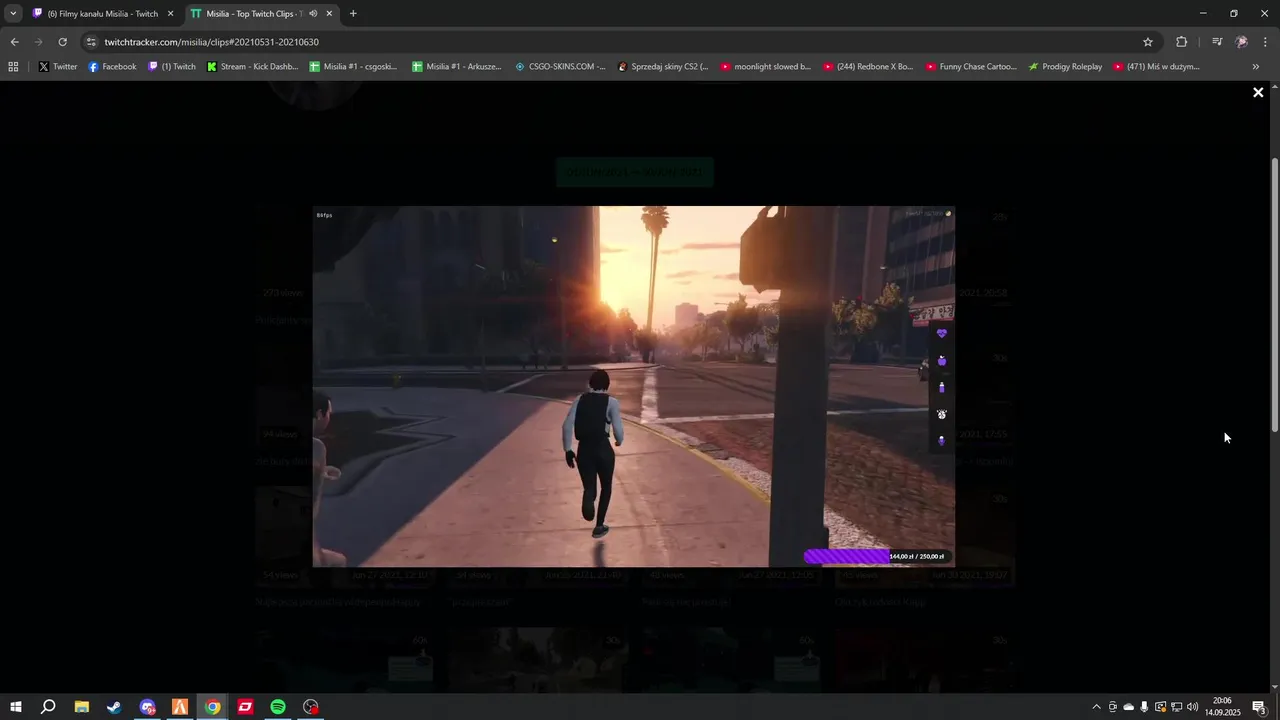Screen dimensions: 1280x720
Task: Close the Misilia Top Twitch Clips tab
Action: [x=329, y=14]
